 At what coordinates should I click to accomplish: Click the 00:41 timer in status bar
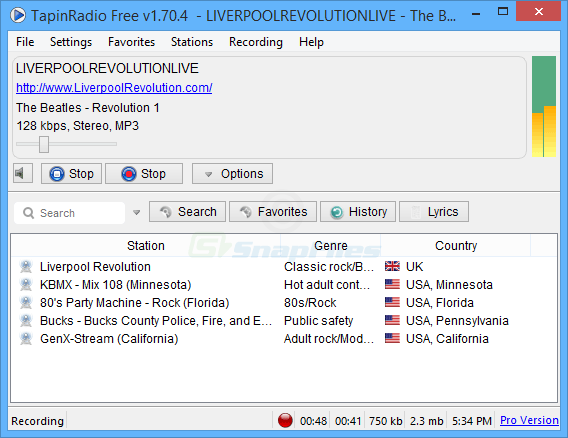pos(348,421)
